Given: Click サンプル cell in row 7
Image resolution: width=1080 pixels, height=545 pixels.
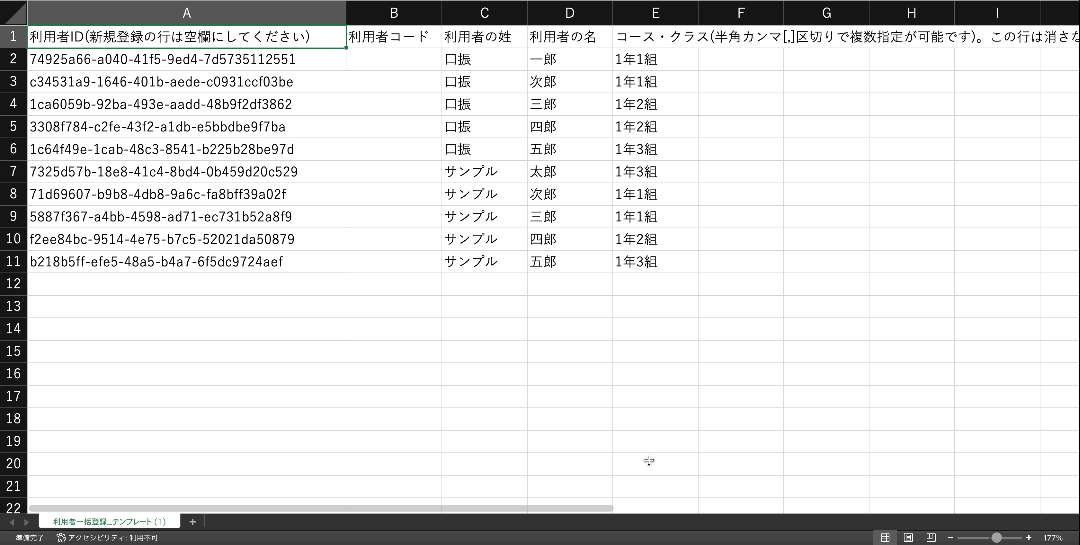Looking at the screenshot, I should [484, 172].
